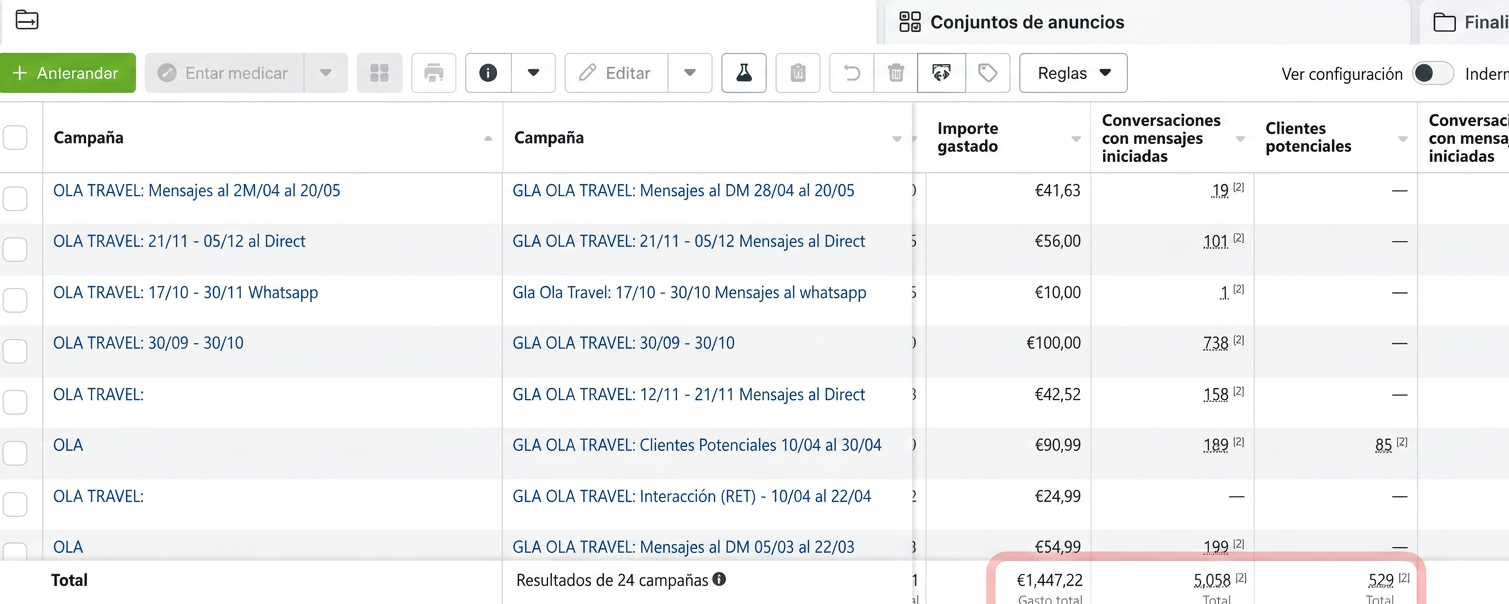Click the flask A/B test icon

click(744, 73)
